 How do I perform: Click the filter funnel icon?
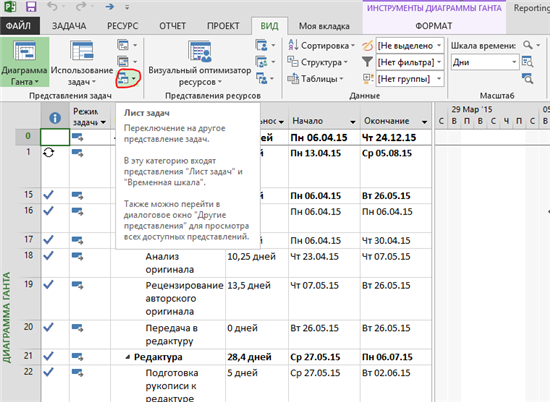pos(367,62)
